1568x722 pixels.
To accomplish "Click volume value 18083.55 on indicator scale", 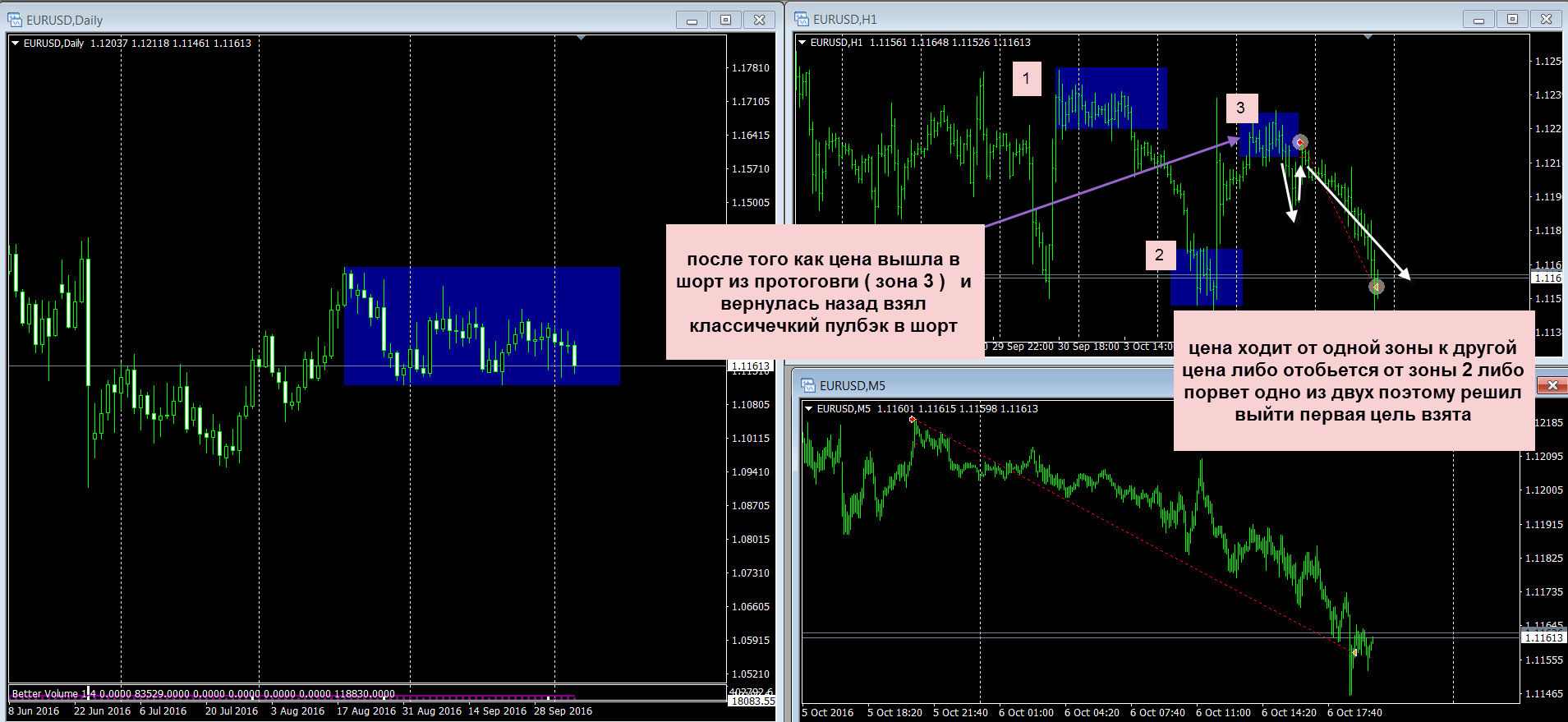I will pos(752,701).
